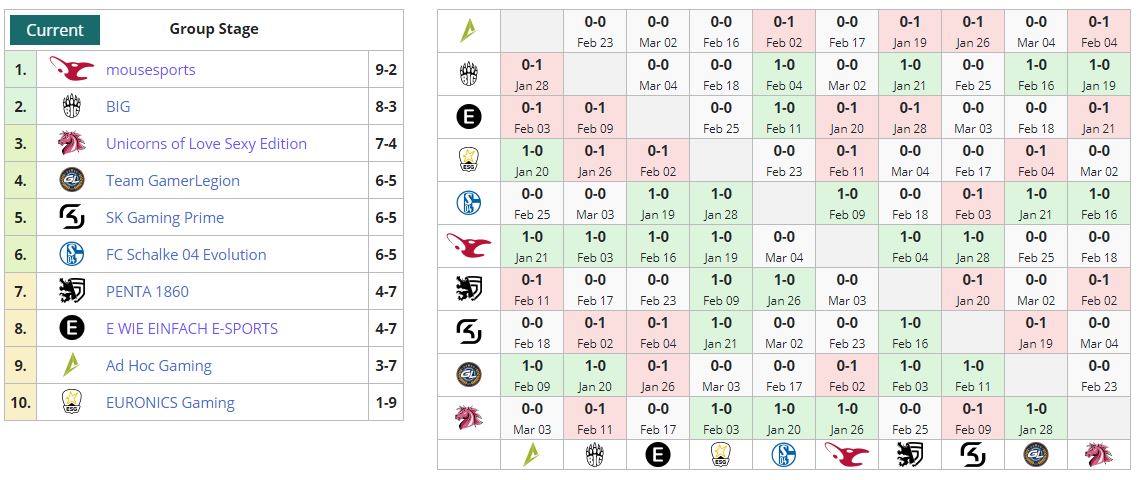Click the PENTA 1860 logo in the crosstable's left column
The height and width of the screenshot is (480, 1140).
click(x=469, y=289)
